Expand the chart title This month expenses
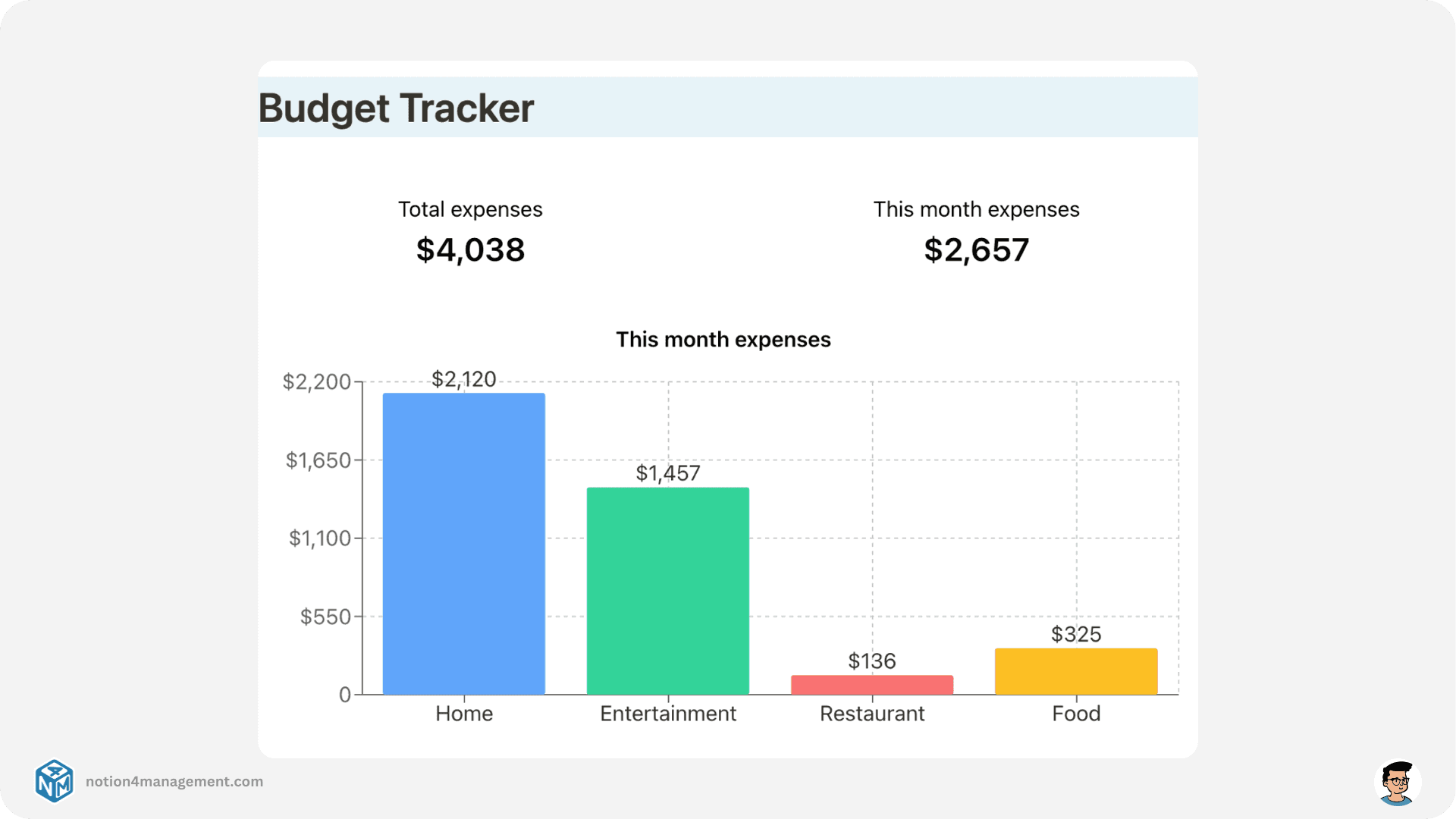Viewport: 1456px width, 819px height. click(723, 340)
